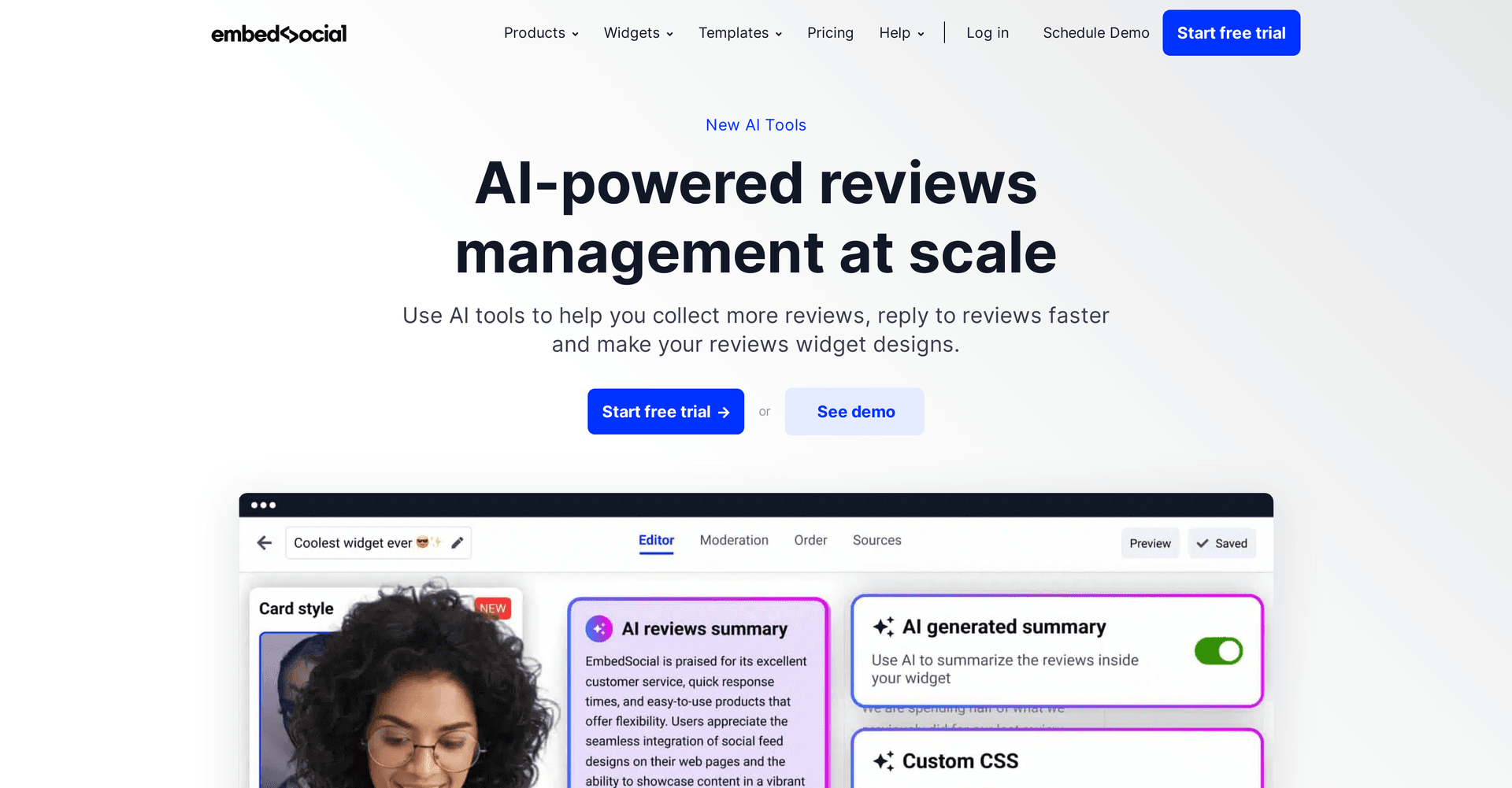
Task: Click the See demo button
Action: pos(854,412)
